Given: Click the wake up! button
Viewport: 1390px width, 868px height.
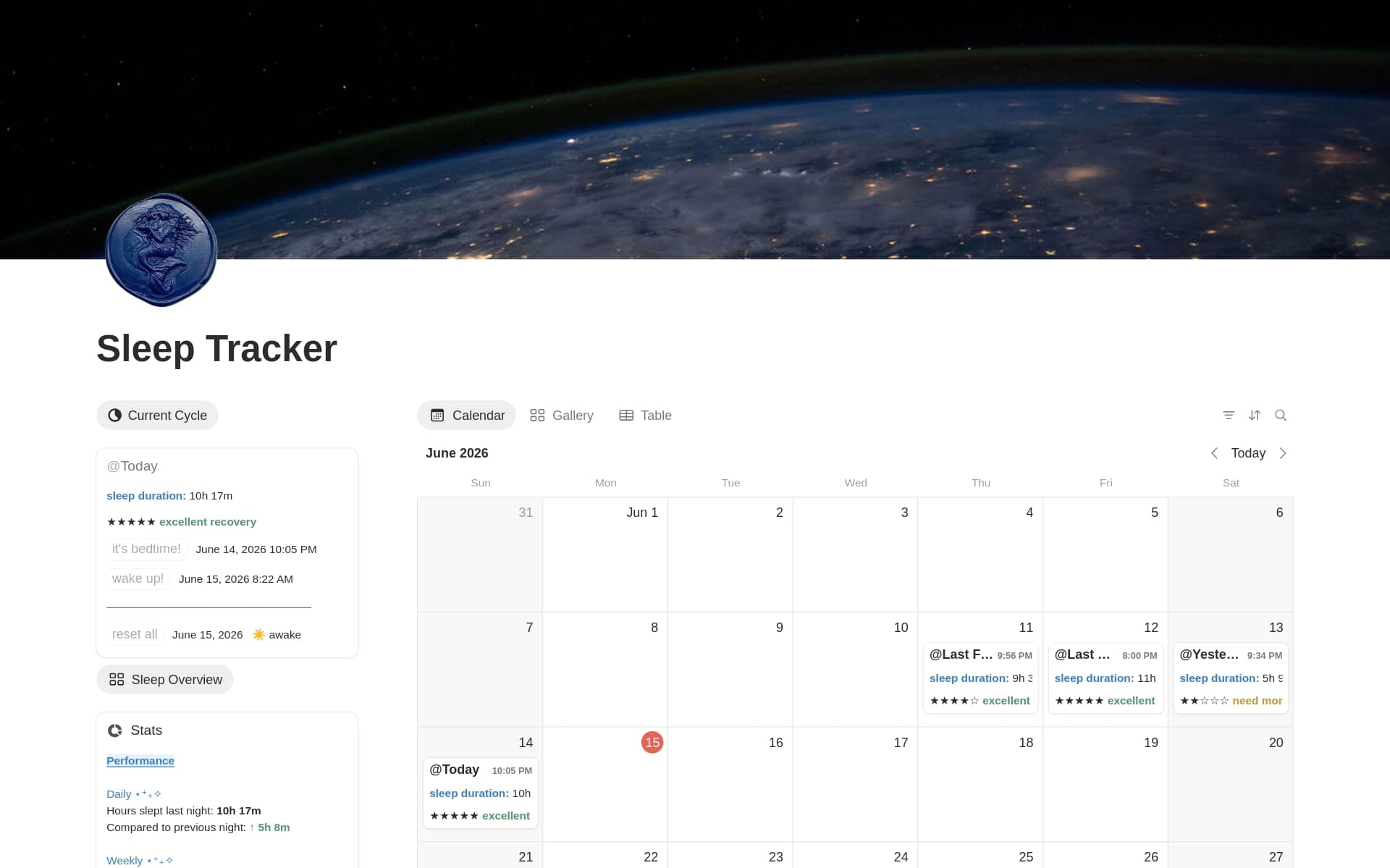Looking at the screenshot, I should [x=138, y=578].
